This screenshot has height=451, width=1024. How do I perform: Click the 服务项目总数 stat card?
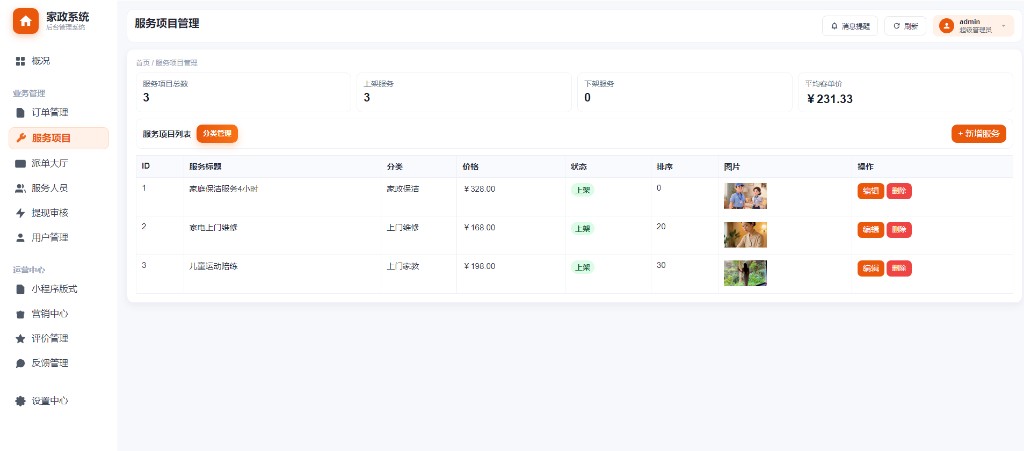pyautogui.click(x=243, y=92)
